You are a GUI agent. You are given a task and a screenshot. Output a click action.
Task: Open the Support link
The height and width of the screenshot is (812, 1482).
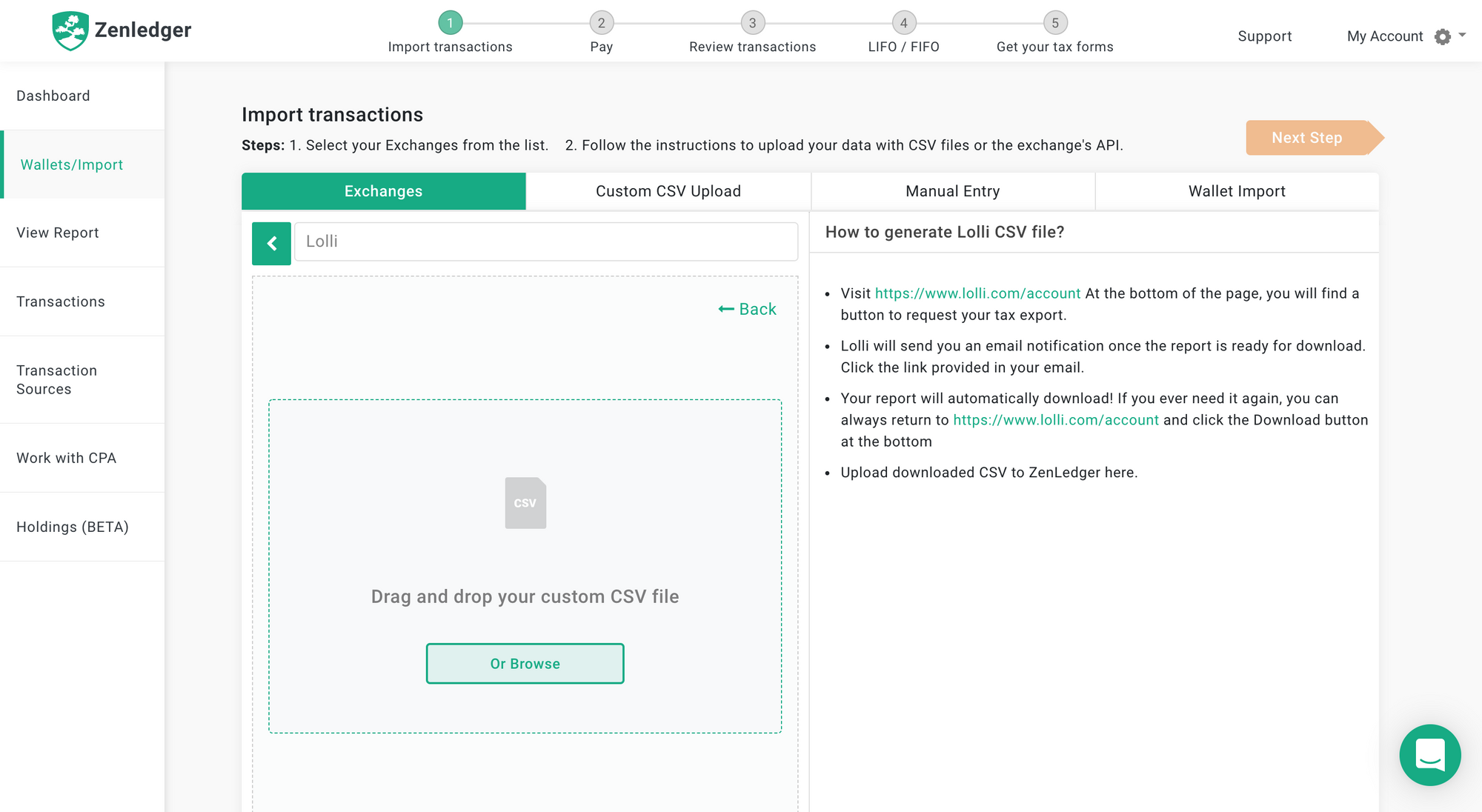pos(1264,36)
